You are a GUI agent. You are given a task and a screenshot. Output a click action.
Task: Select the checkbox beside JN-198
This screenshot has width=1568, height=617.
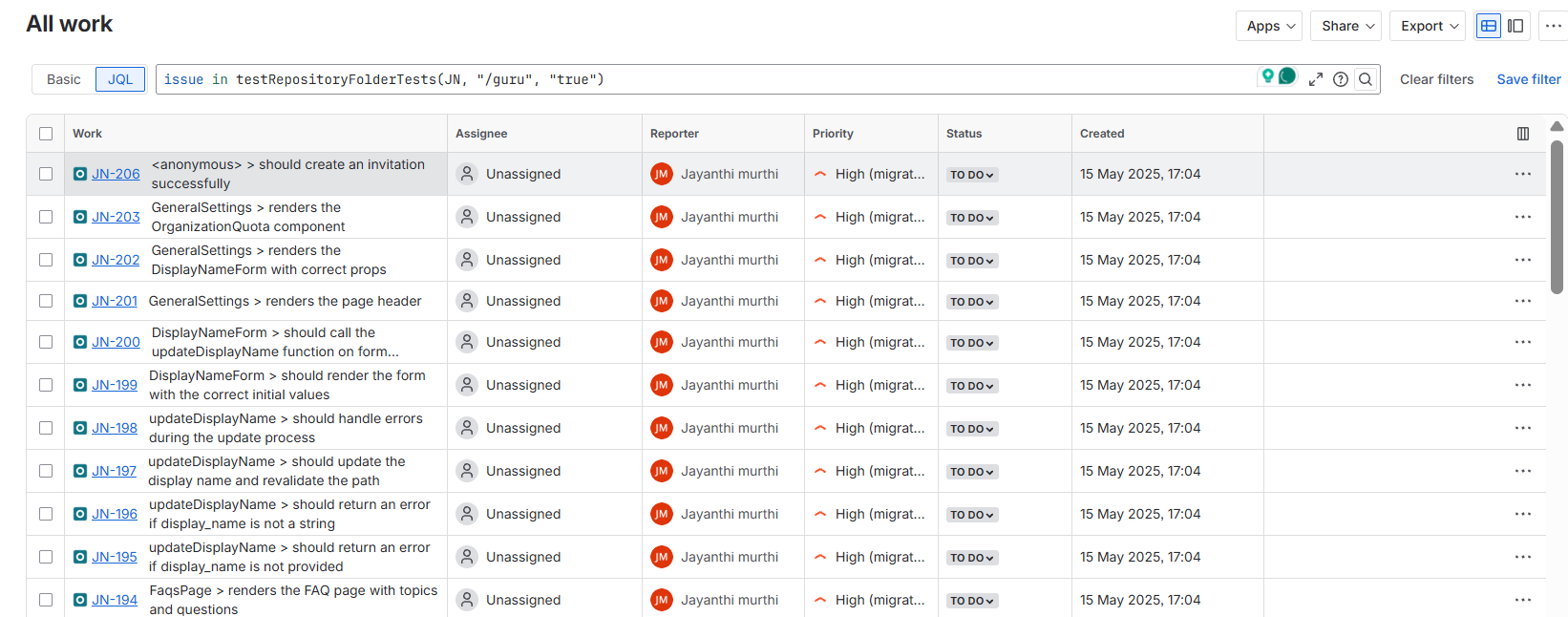46,428
